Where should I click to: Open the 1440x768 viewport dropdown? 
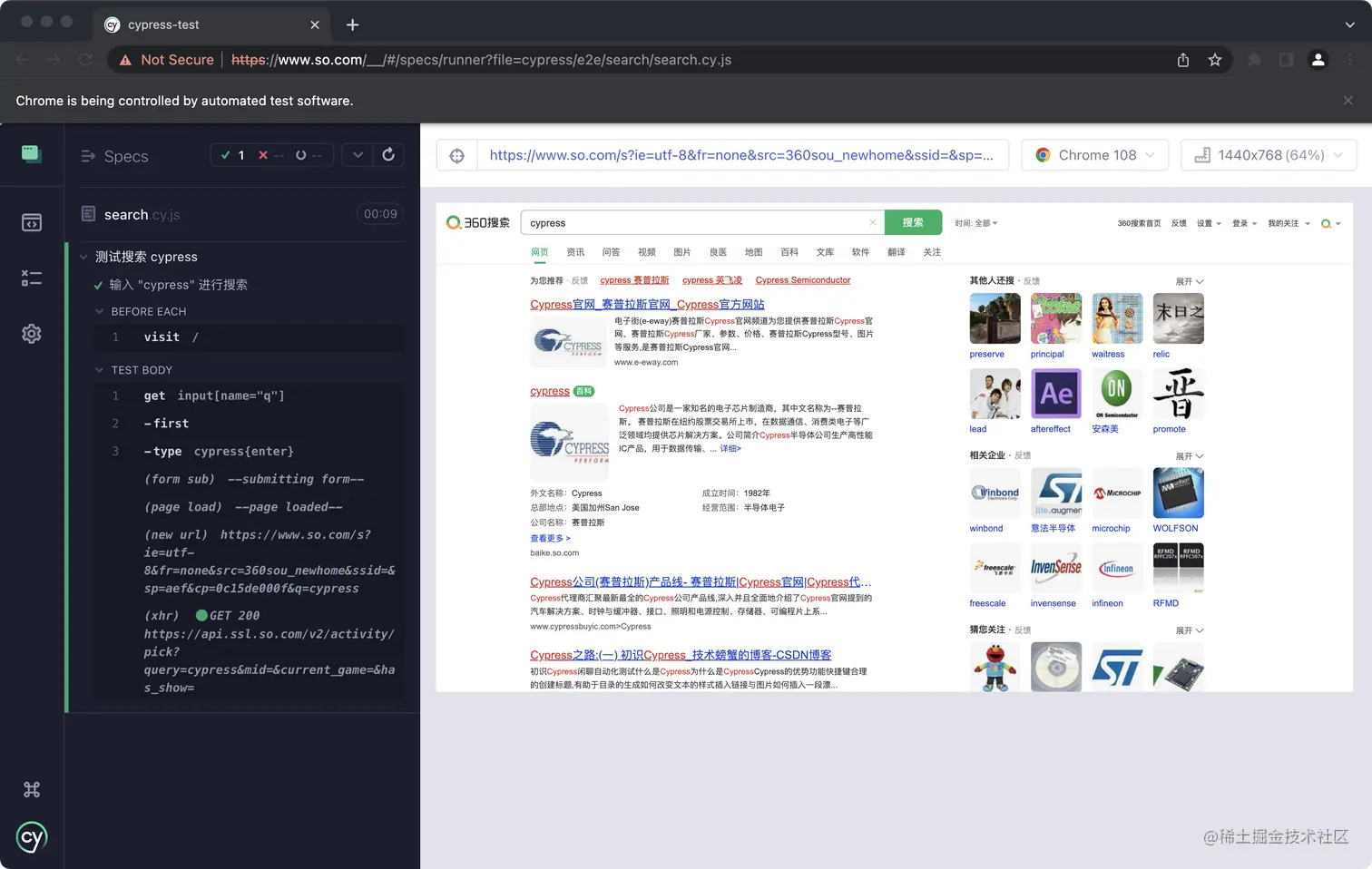[x=1269, y=155]
